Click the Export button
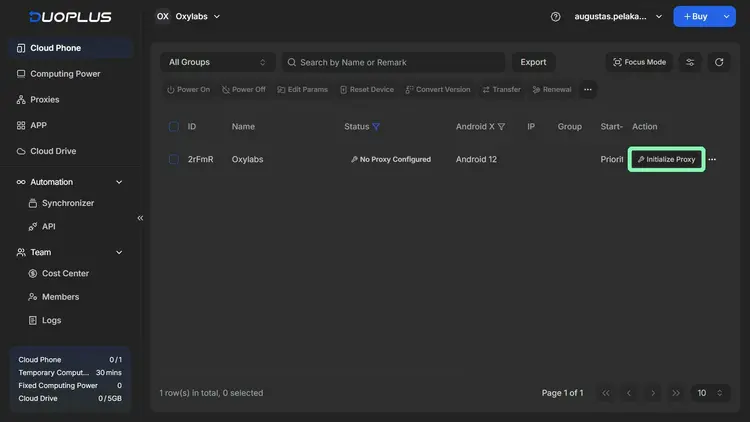 533,62
